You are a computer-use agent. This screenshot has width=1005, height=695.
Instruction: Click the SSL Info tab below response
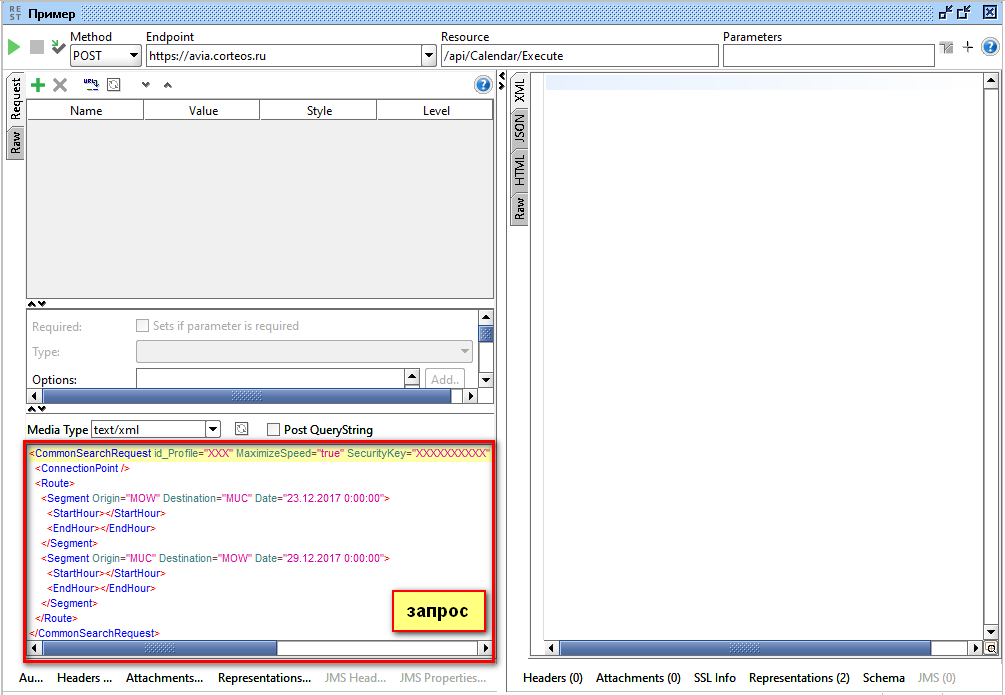pyautogui.click(x=714, y=678)
